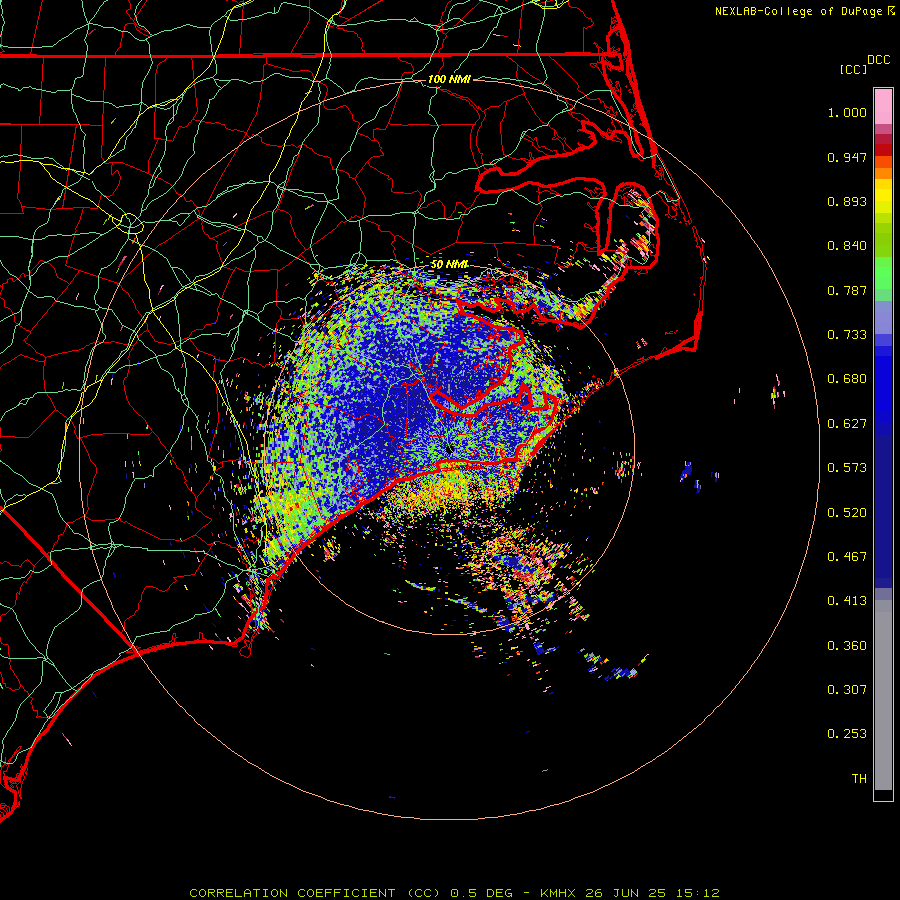Click the 0.947 color scale value
900x900 pixels.
[847, 157]
